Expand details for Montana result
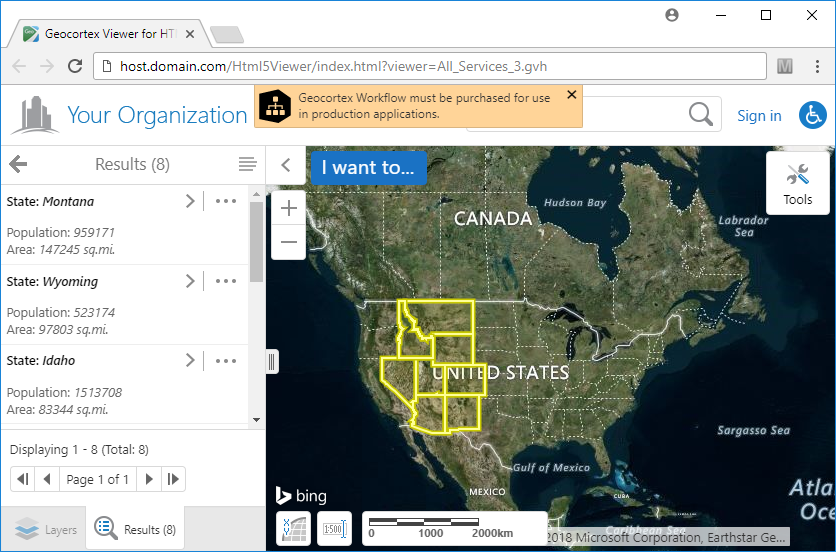Screen dimensions: 836x552 coord(190,201)
